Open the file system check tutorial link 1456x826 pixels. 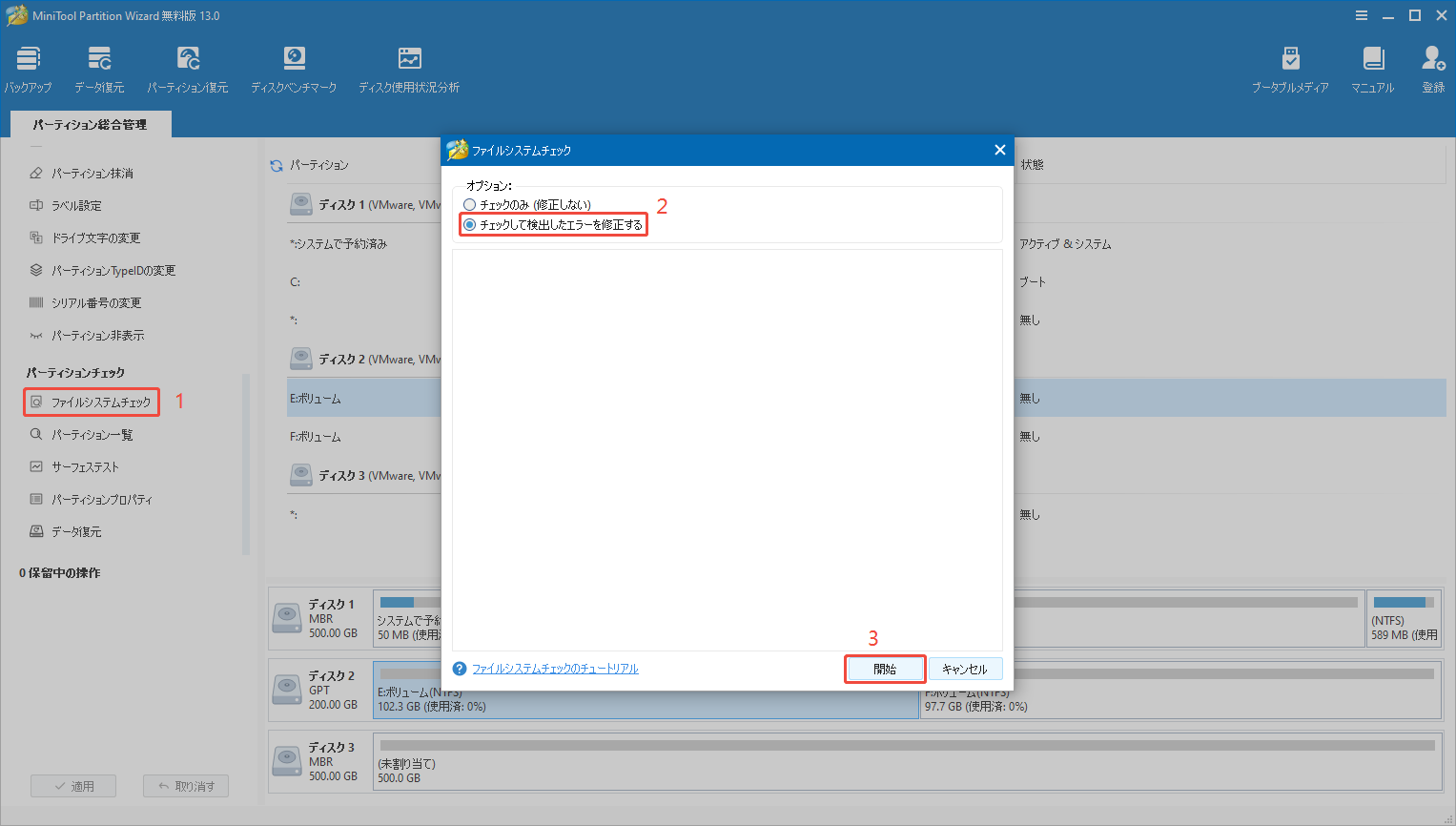[x=556, y=669]
